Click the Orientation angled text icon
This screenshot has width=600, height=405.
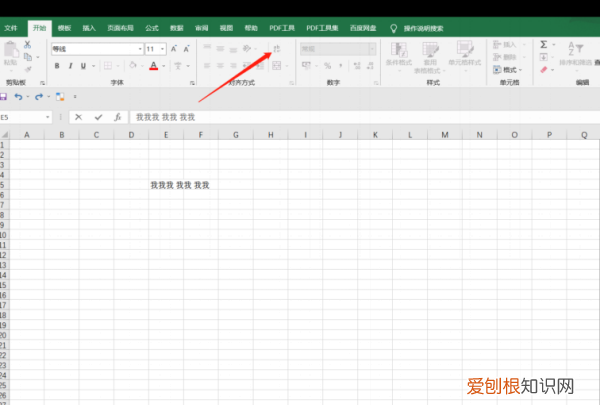point(247,48)
